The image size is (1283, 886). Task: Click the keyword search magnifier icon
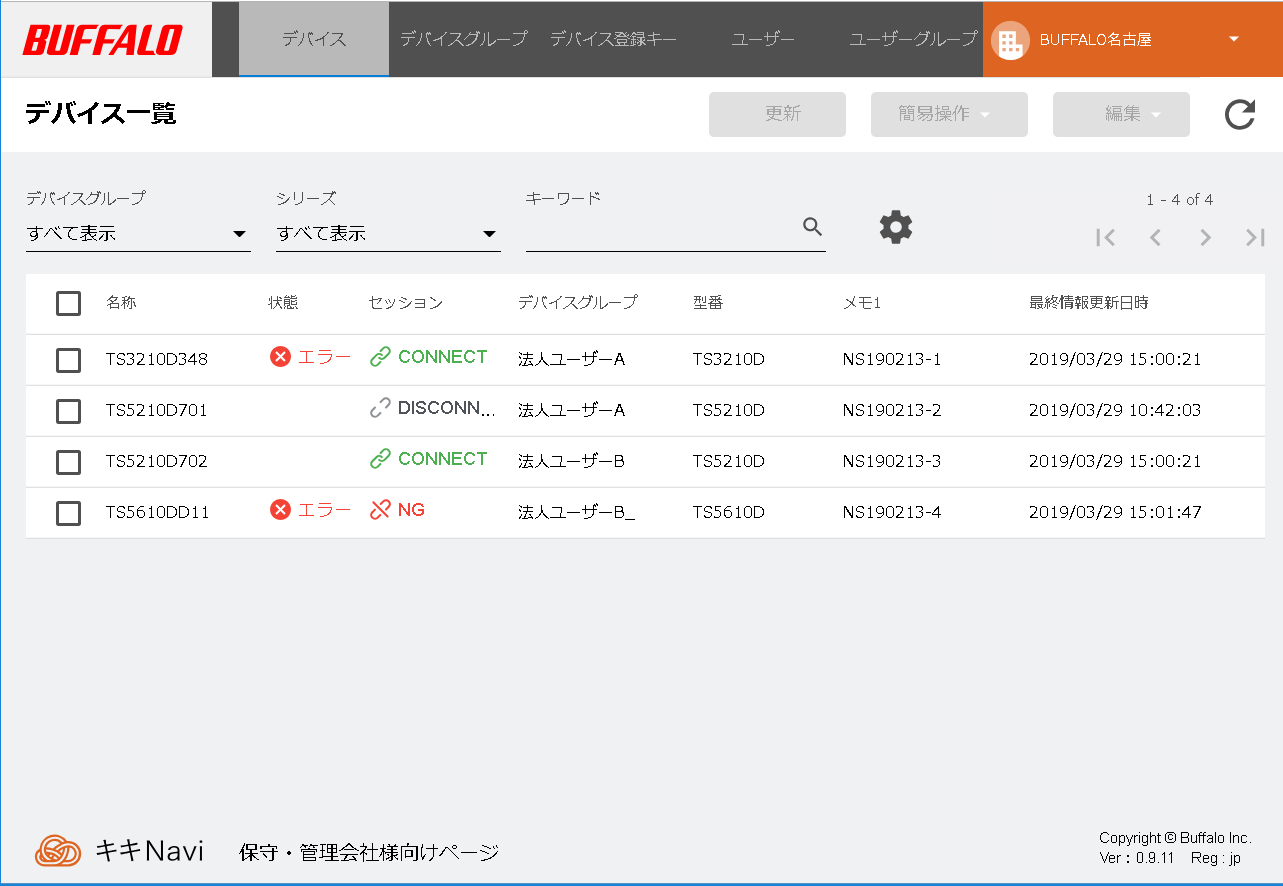coord(813,227)
